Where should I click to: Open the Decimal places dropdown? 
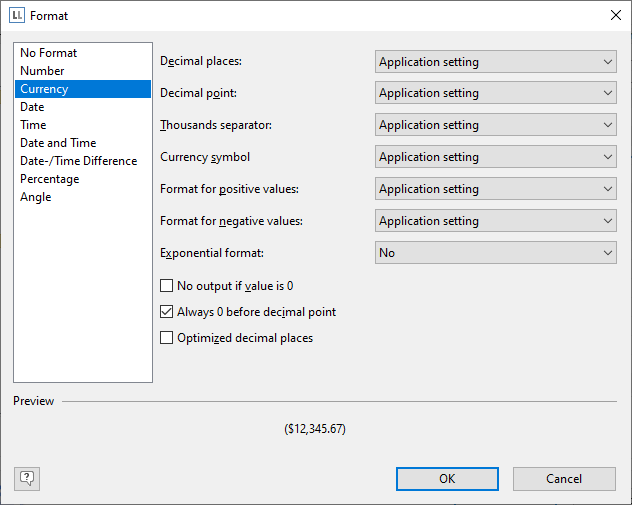click(x=495, y=62)
